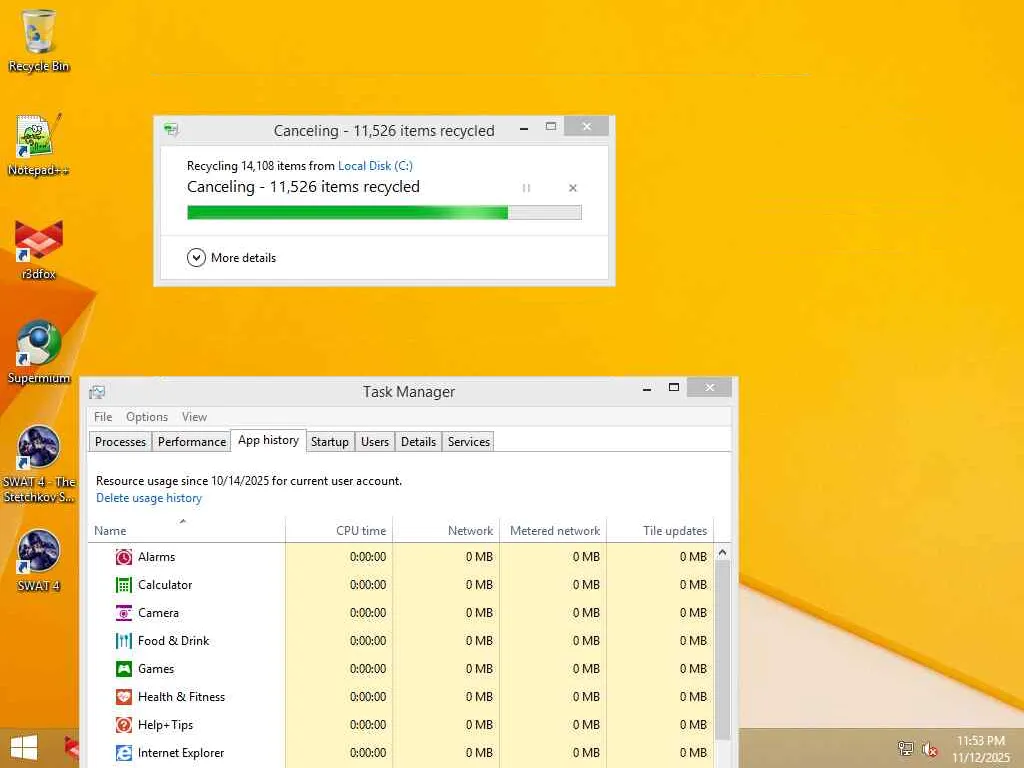Select the Health & Fitness row name
The width and height of the screenshot is (1024, 768).
coord(182,697)
